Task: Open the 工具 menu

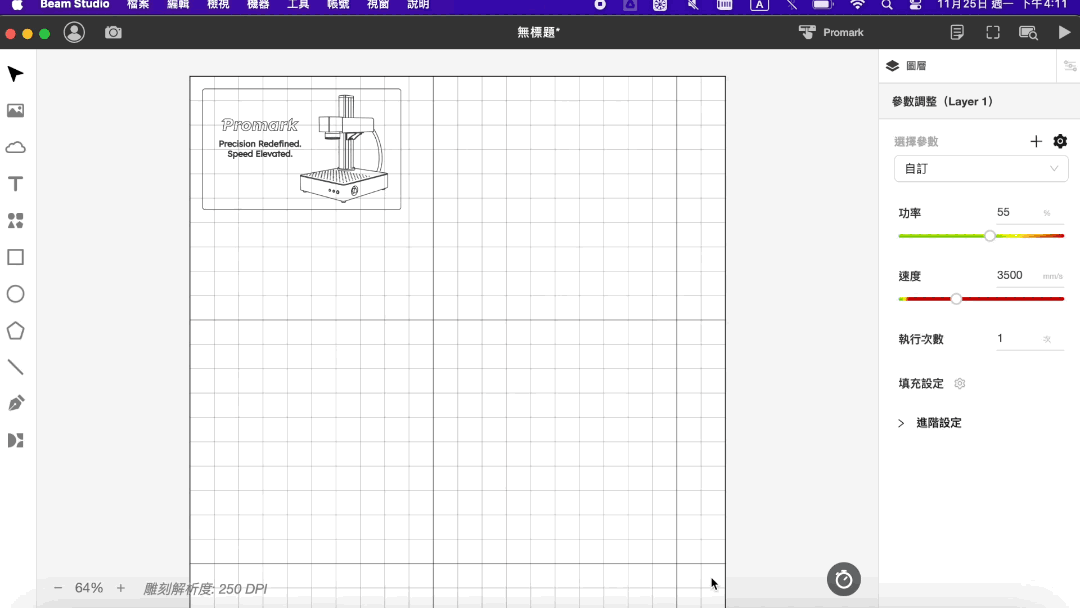Action: 298,5
